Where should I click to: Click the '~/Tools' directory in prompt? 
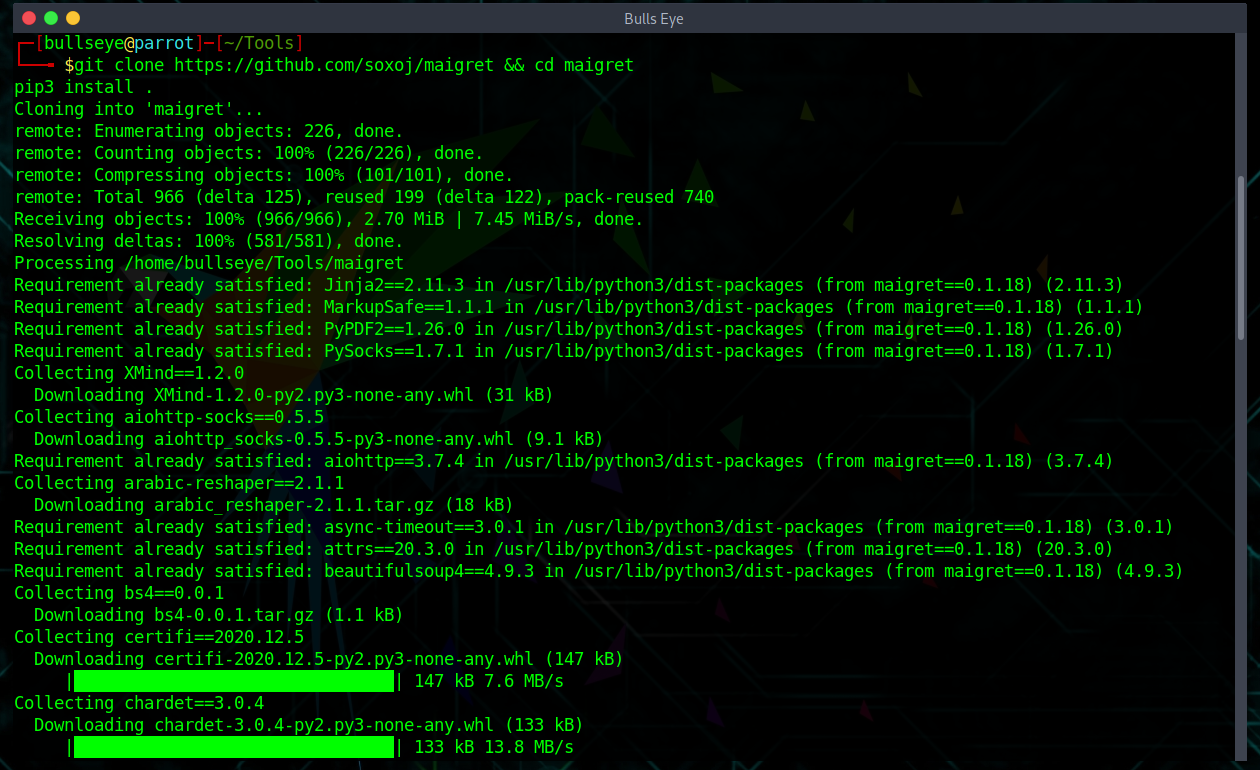pos(260,44)
